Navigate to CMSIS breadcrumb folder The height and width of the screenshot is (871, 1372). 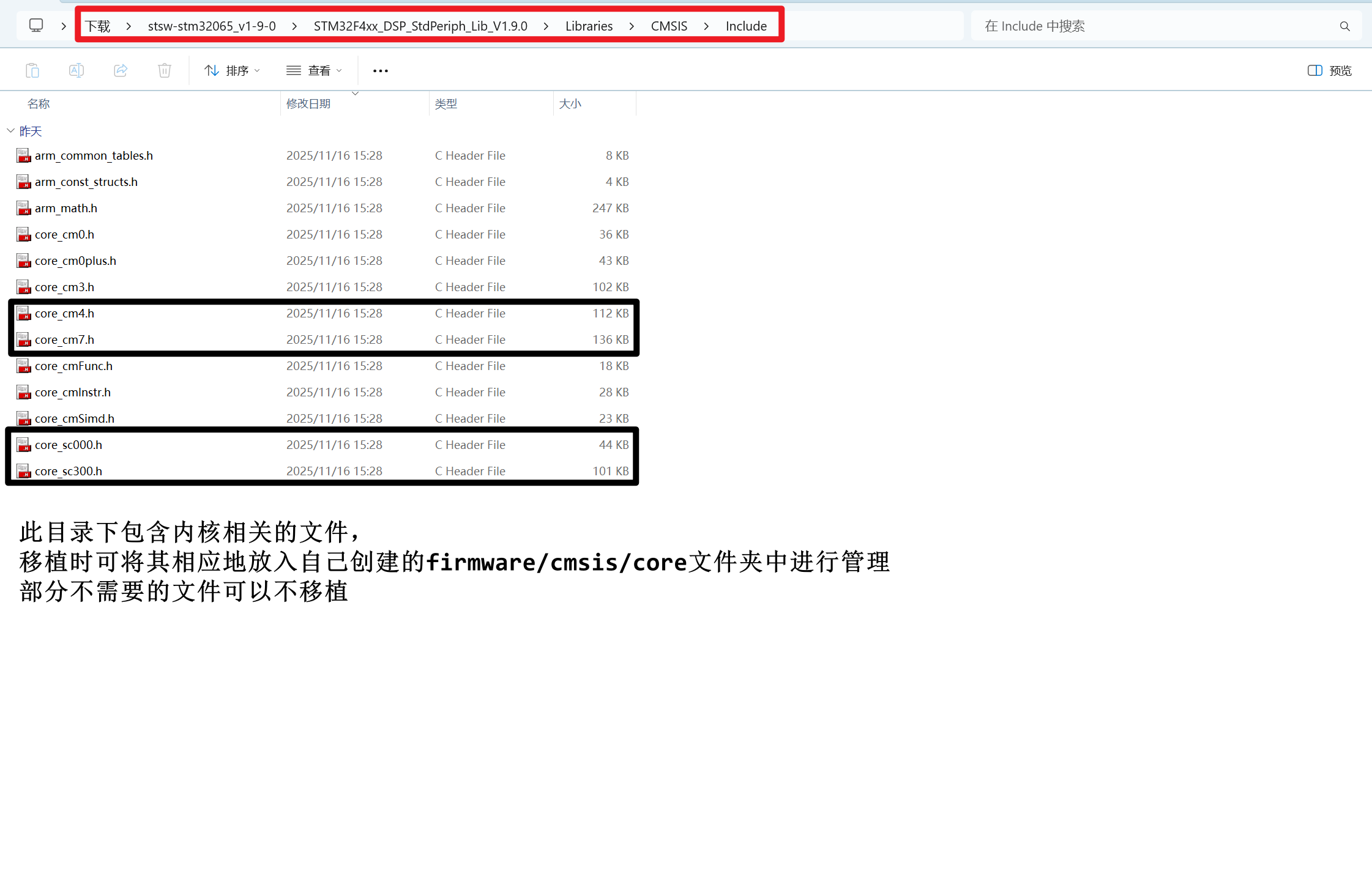pos(669,26)
